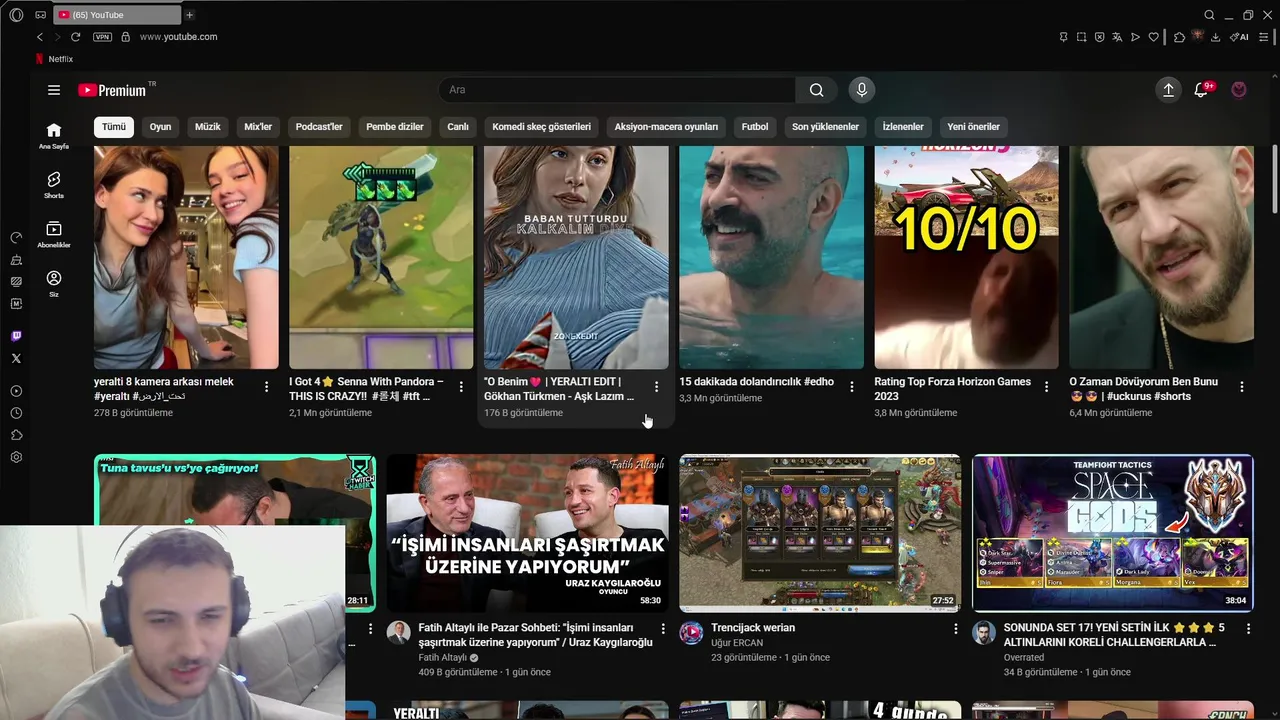This screenshot has height=720, width=1280.
Task: Open the Fatih Altaylı channel name link
Action: (x=443, y=658)
